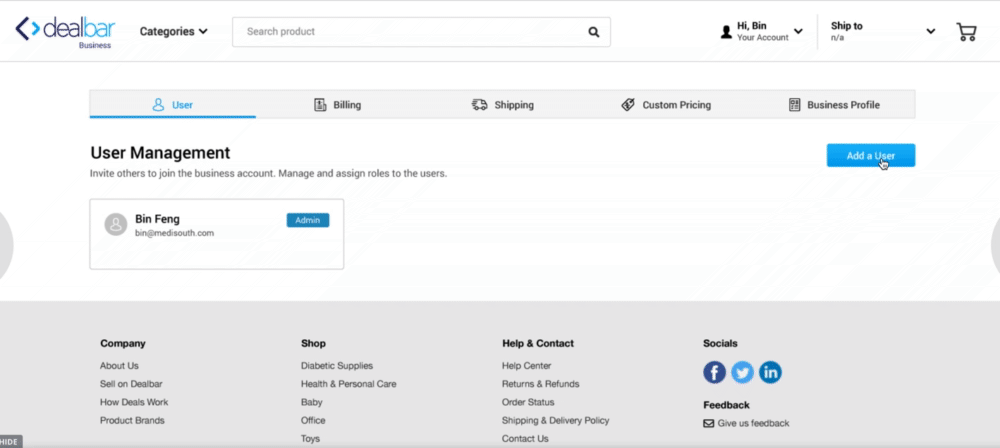1000x448 pixels.
Task: Go to the Business Profile tab
Action: click(x=834, y=105)
